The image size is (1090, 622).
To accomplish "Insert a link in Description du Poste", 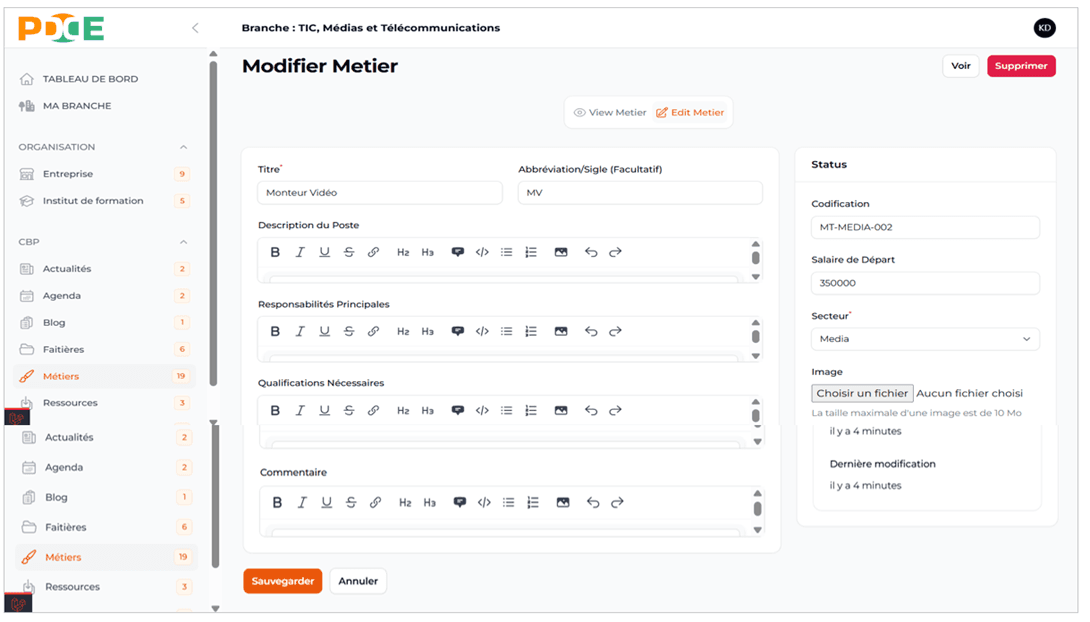I will click(x=374, y=252).
